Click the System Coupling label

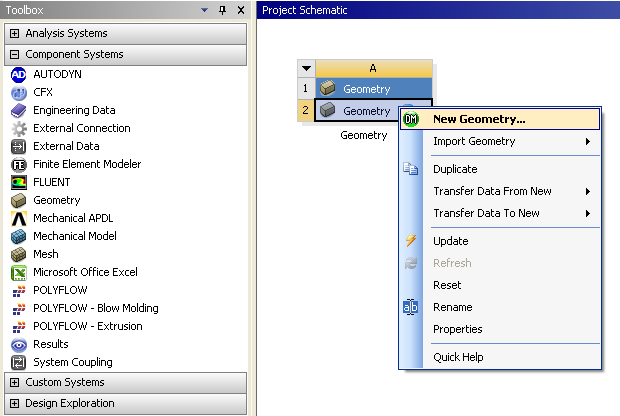(73, 362)
